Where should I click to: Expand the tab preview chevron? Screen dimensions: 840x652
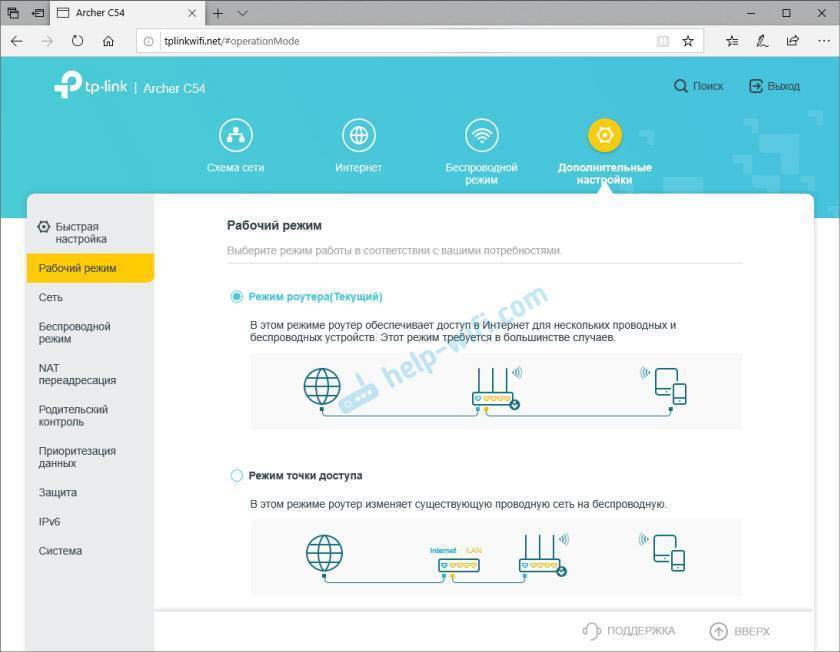(x=243, y=13)
